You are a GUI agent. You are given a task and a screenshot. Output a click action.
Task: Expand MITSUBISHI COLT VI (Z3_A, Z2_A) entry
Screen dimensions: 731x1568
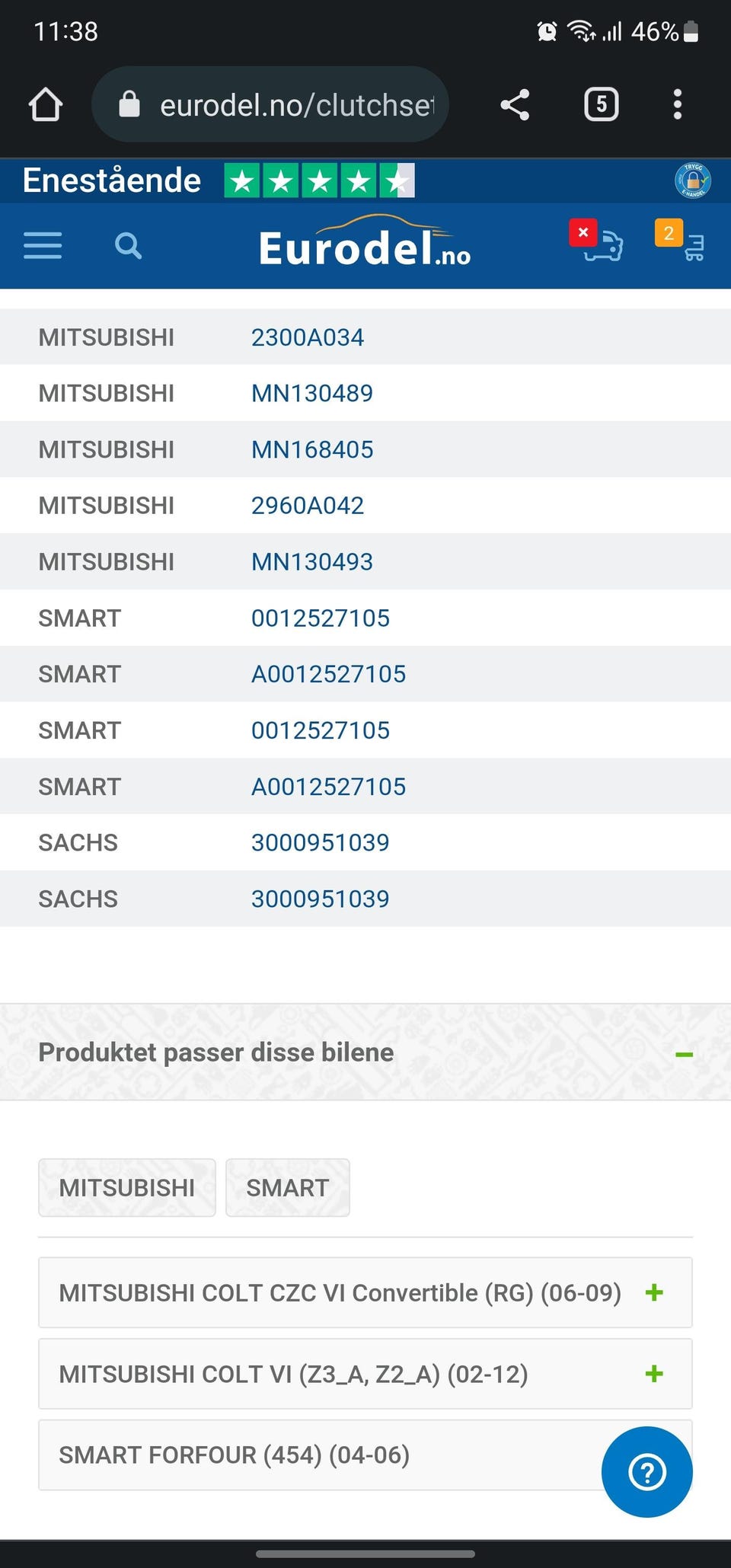[x=365, y=1374]
